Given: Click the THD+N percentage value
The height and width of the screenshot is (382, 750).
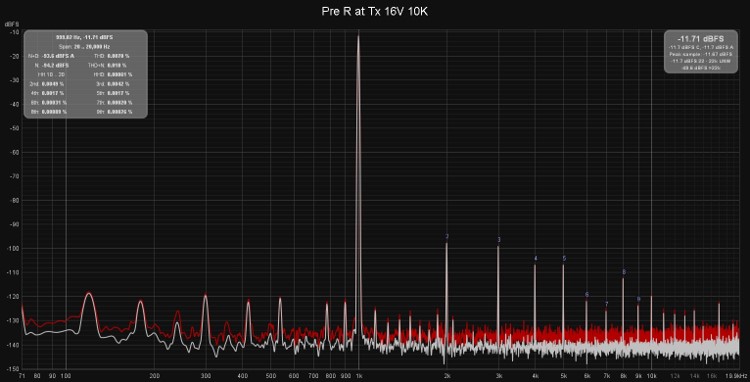Looking at the screenshot, I should pos(117,65).
